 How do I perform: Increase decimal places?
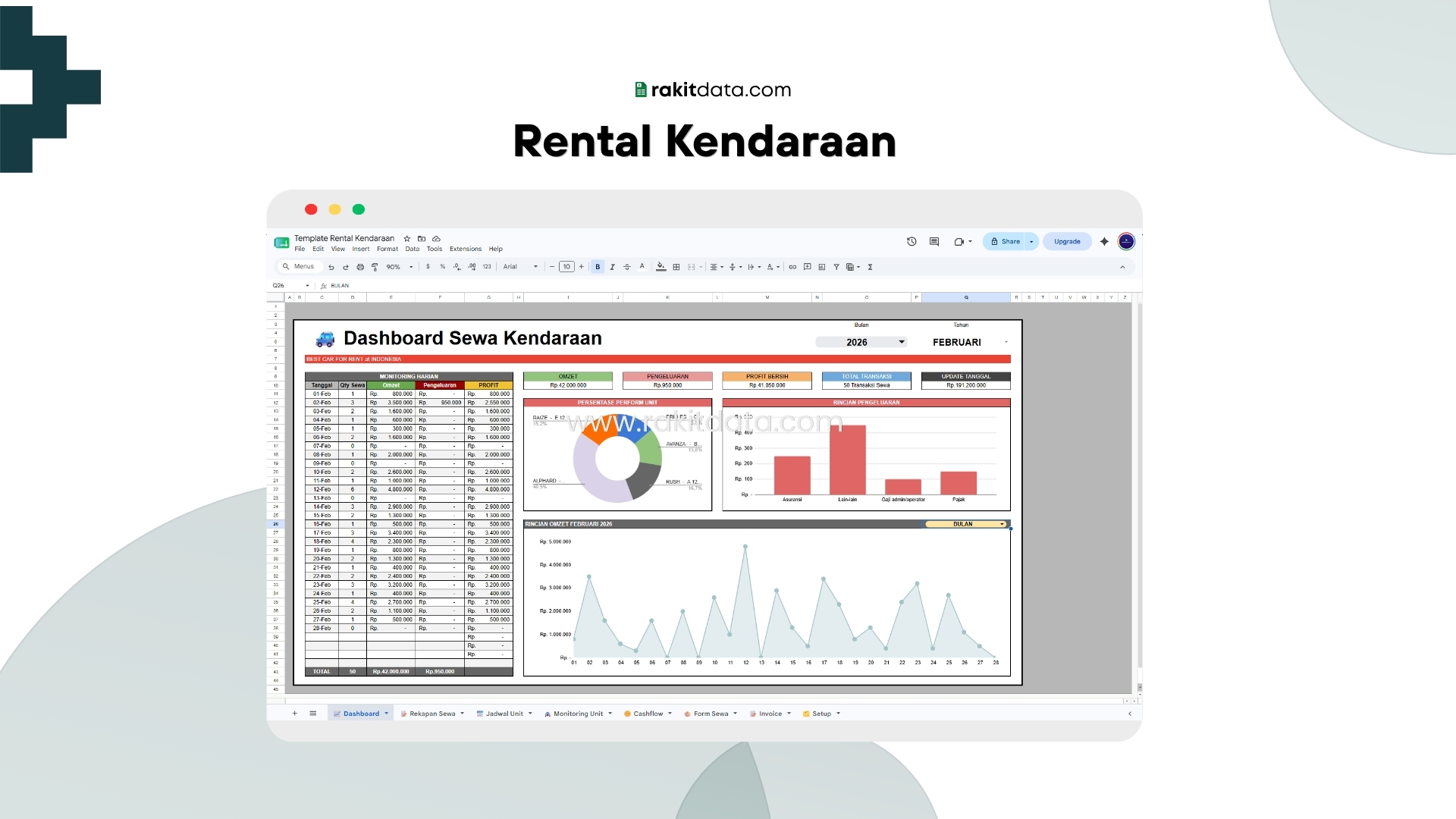click(472, 267)
